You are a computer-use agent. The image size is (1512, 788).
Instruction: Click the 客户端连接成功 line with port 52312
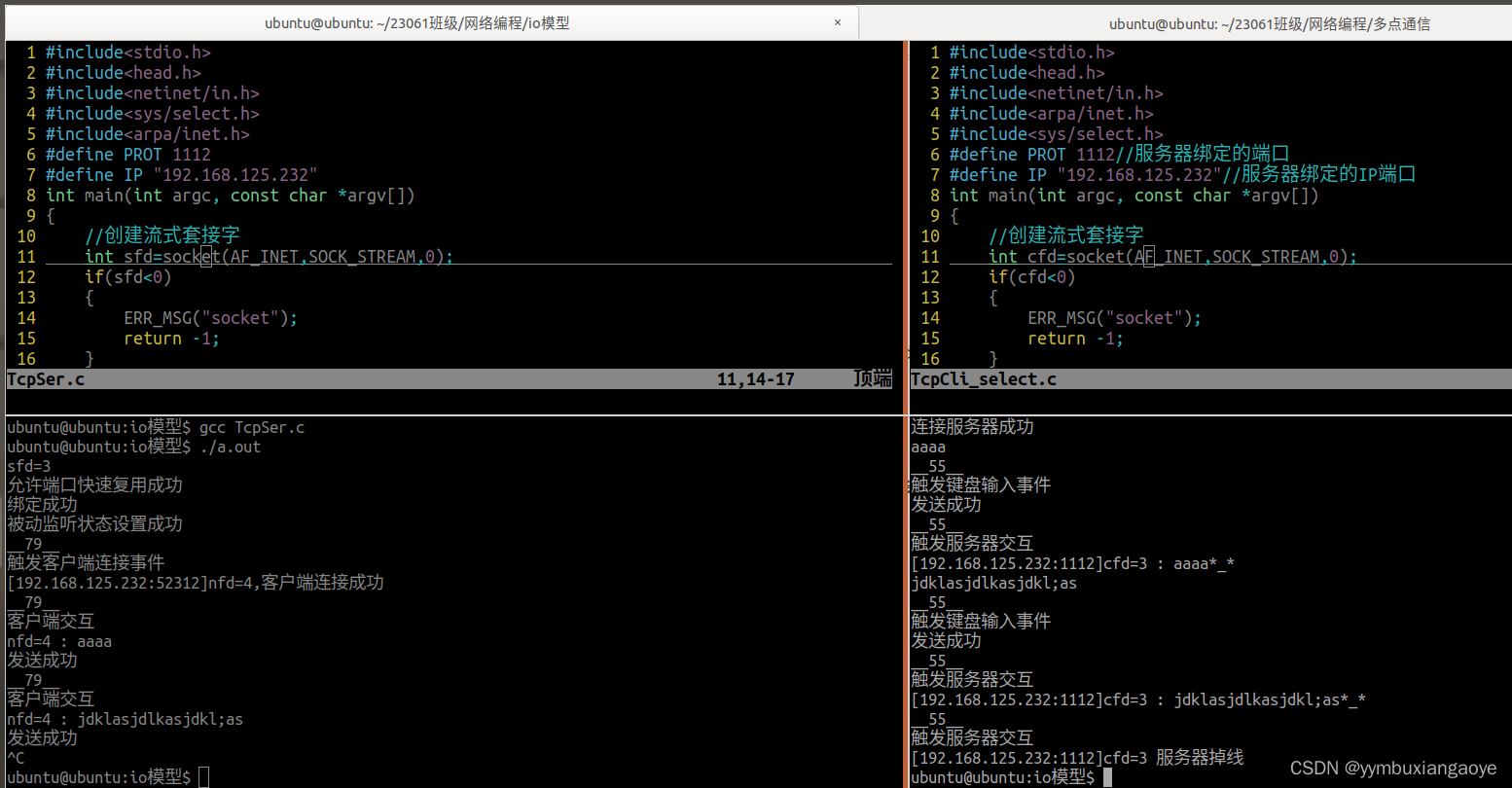[196, 583]
